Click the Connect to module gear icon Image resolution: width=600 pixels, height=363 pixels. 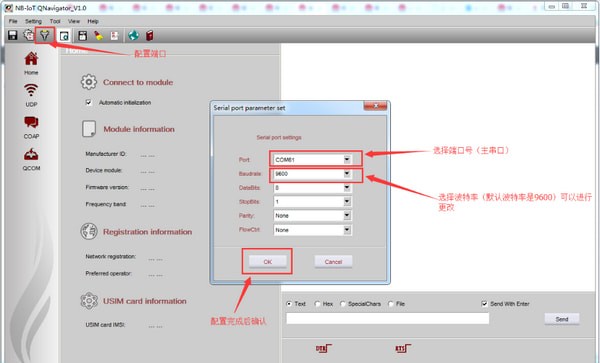tap(89, 82)
